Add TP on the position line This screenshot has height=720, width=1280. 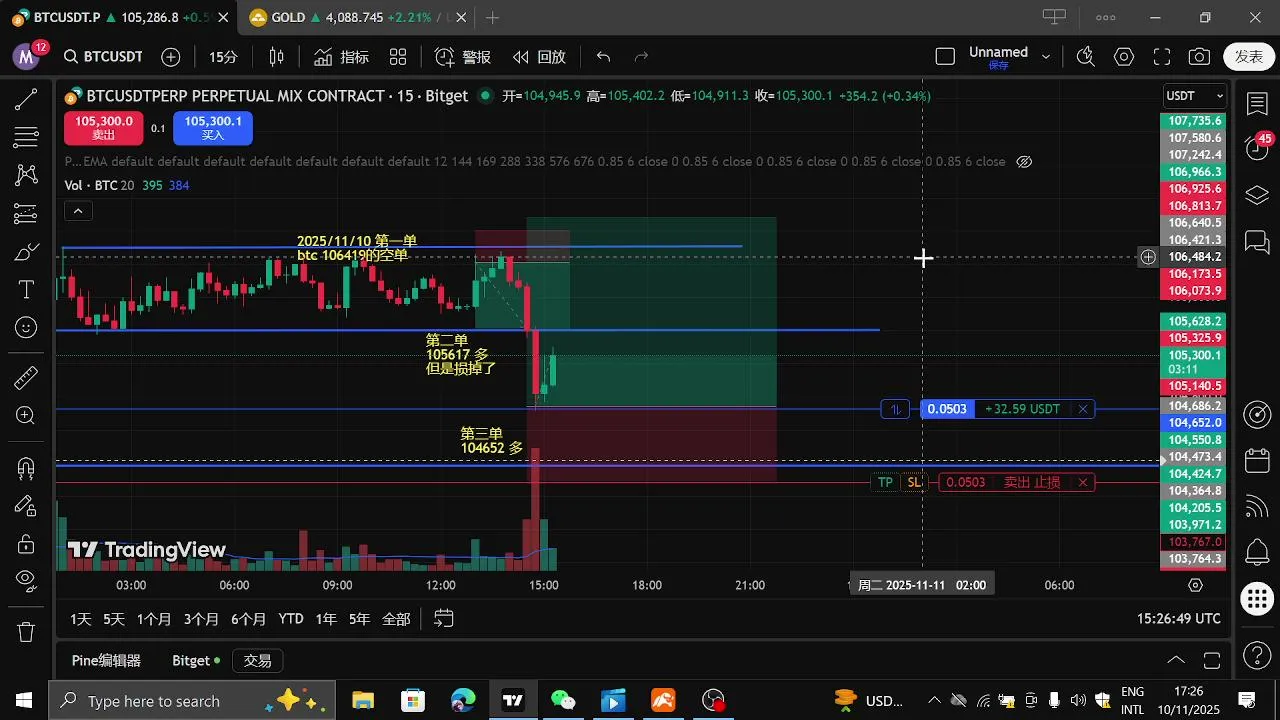click(885, 482)
